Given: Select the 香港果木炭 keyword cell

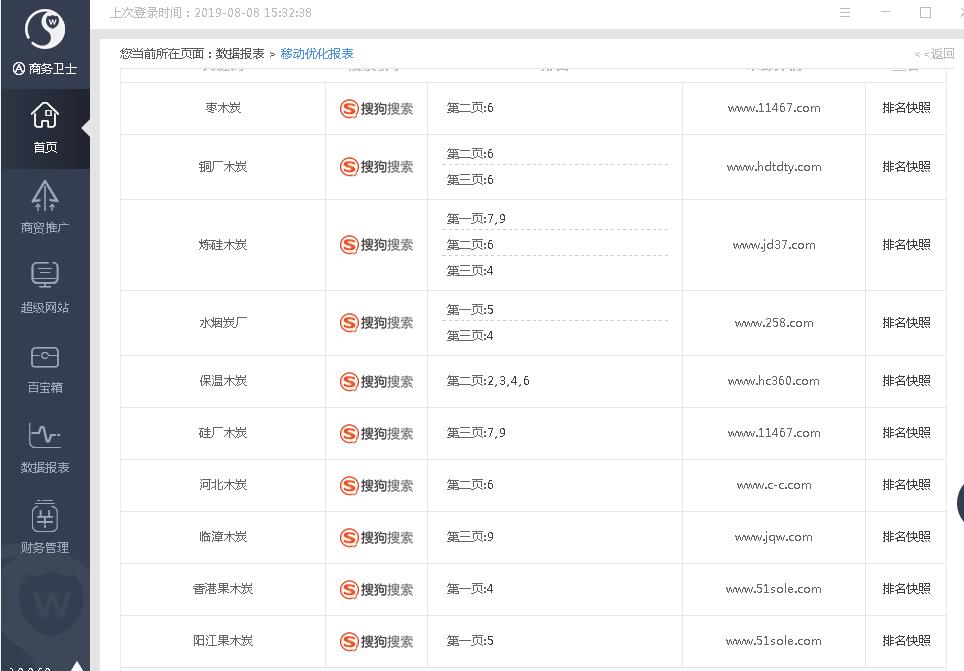Looking at the screenshot, I should tap(223, 589).
